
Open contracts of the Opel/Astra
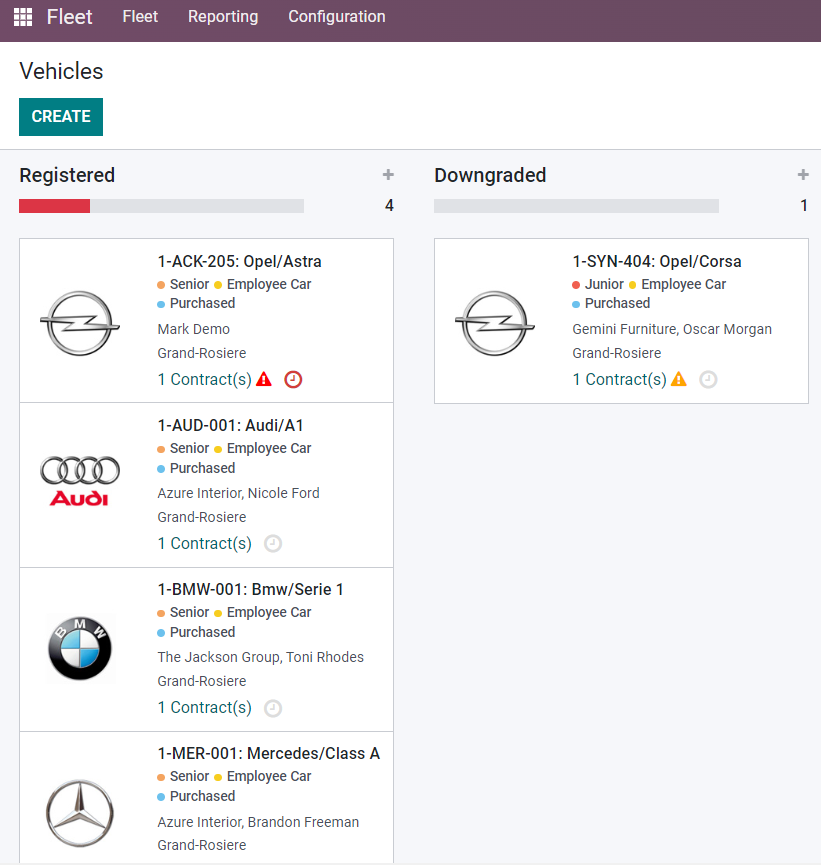point(204,380)
